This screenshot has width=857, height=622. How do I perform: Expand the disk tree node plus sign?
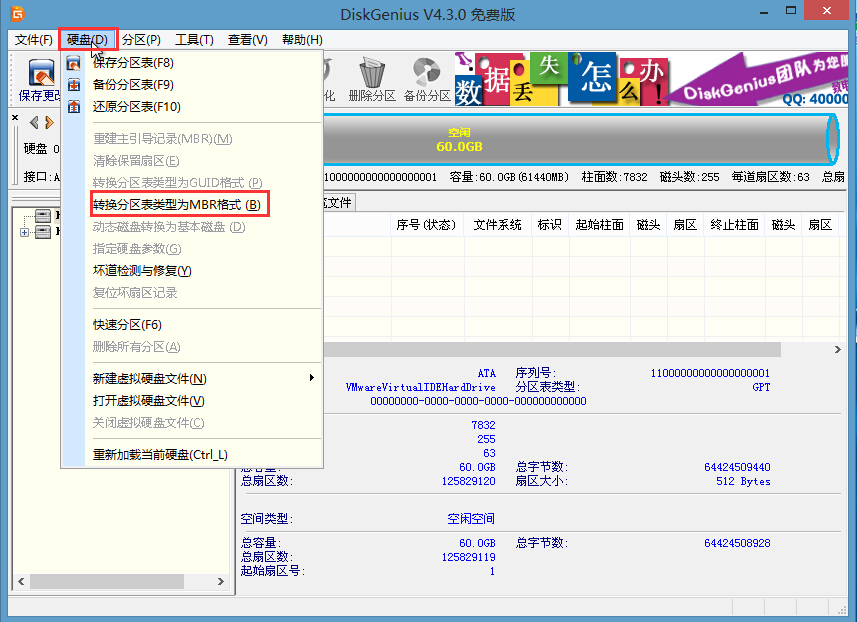(x=25, y=232)
